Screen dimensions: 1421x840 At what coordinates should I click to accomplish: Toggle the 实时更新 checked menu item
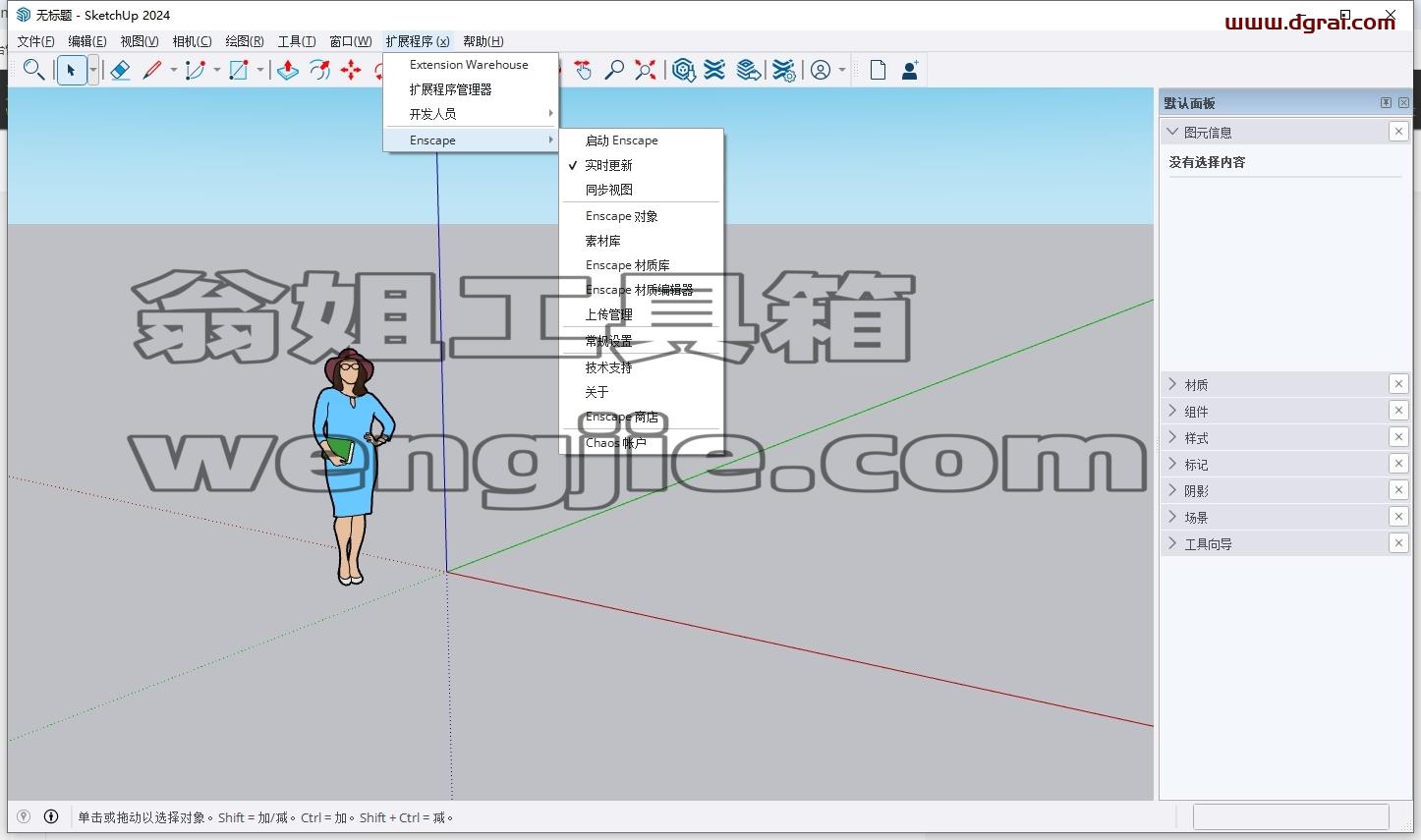click(641, 165)
